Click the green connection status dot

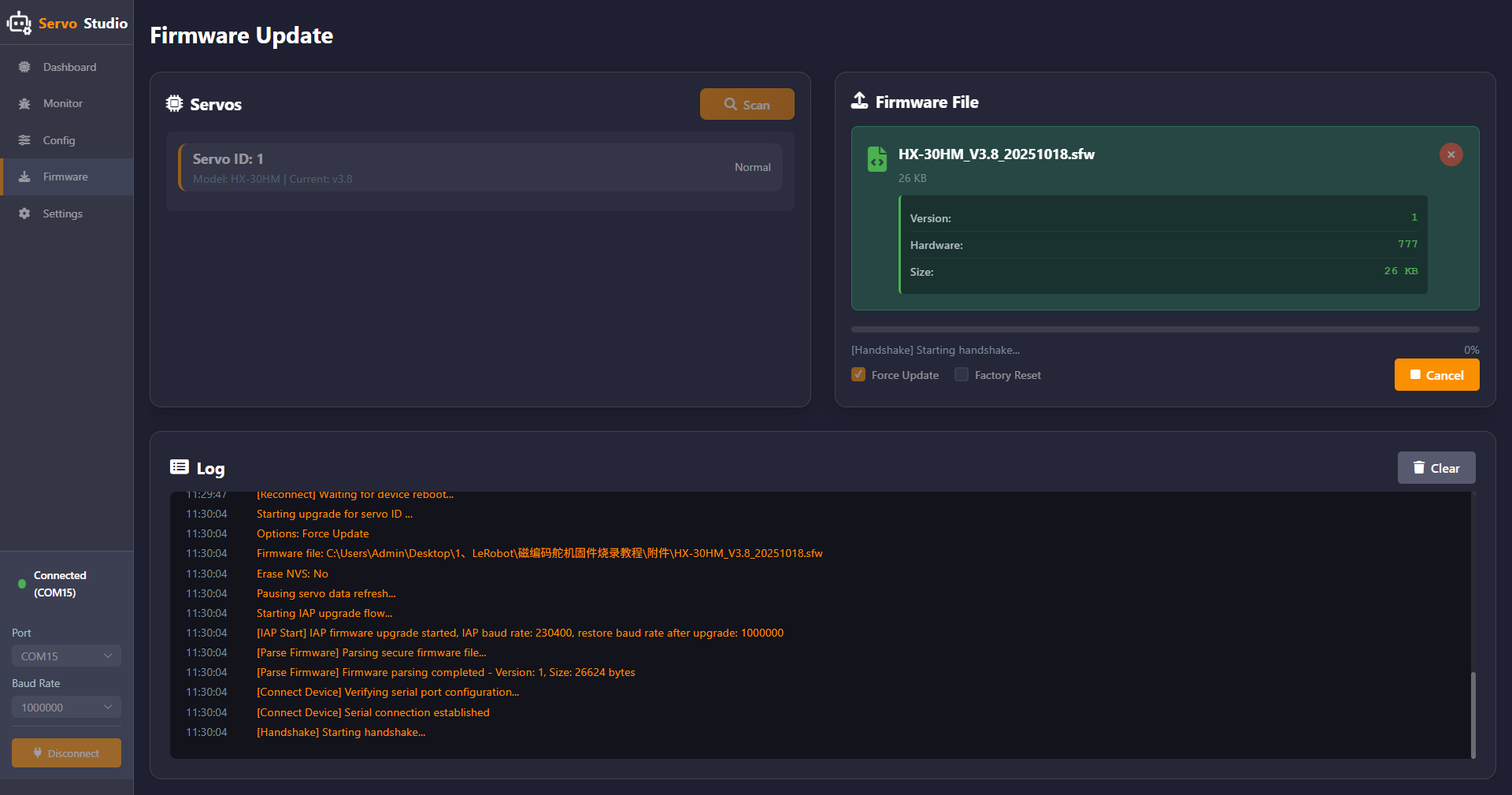tap(22, 584)
